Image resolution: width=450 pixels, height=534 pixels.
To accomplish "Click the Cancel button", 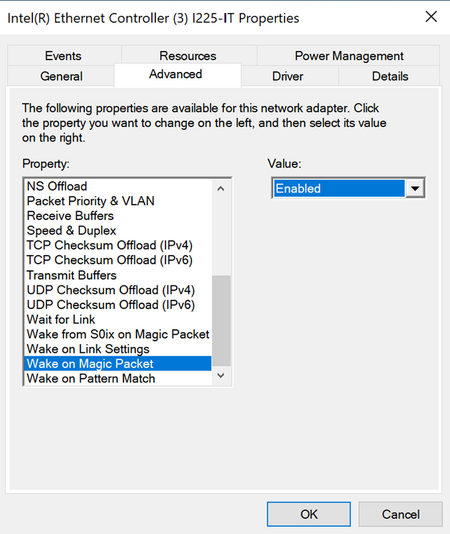I will click(401, 514).
